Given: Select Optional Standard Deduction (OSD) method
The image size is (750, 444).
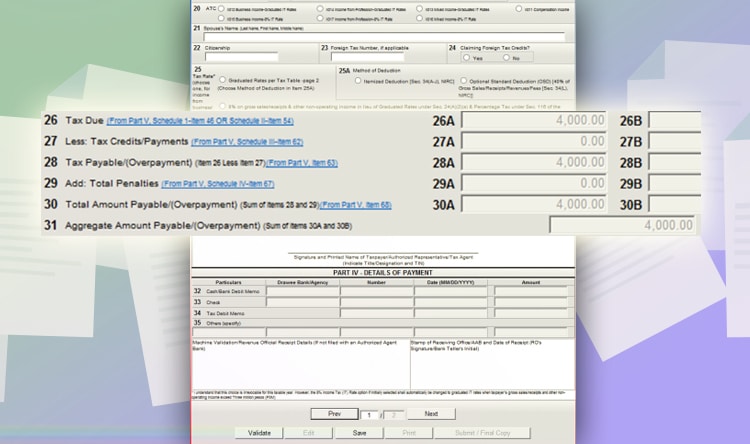Looking at the screenshot, I should (462, 81).
